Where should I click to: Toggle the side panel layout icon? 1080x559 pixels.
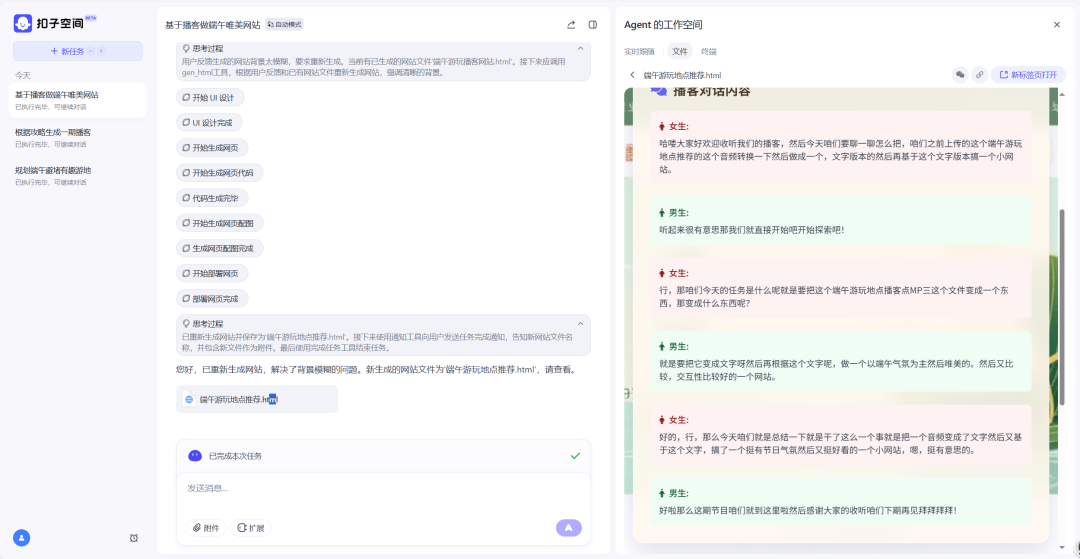(592, 25)
